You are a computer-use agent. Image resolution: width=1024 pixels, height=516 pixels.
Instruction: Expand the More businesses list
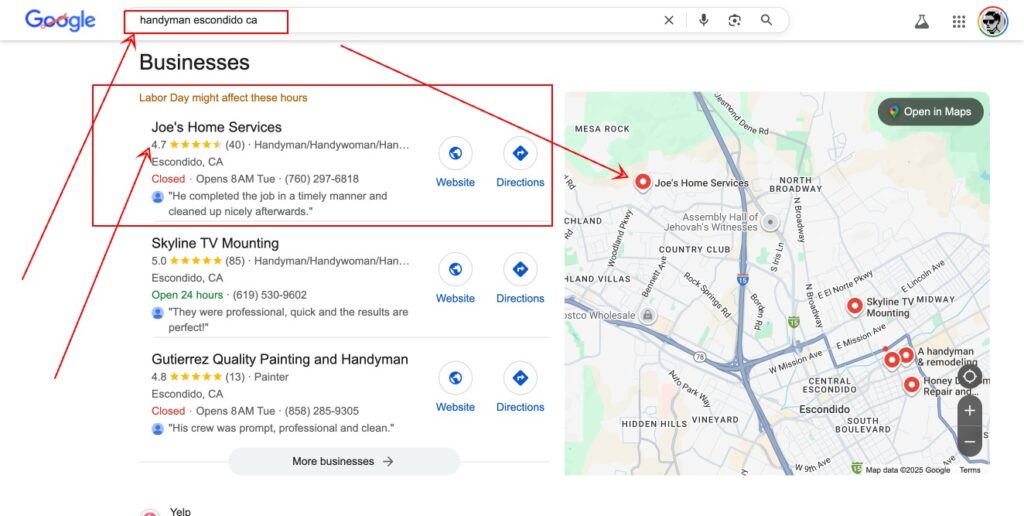(343, 461)
